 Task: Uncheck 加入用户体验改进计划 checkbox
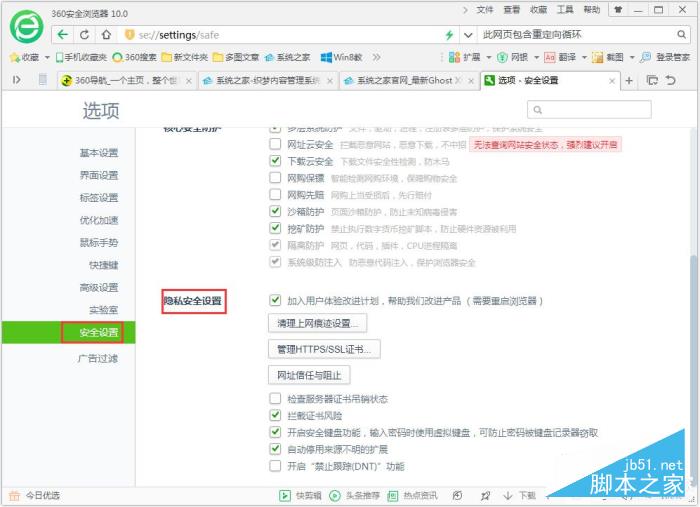point(275,300)
